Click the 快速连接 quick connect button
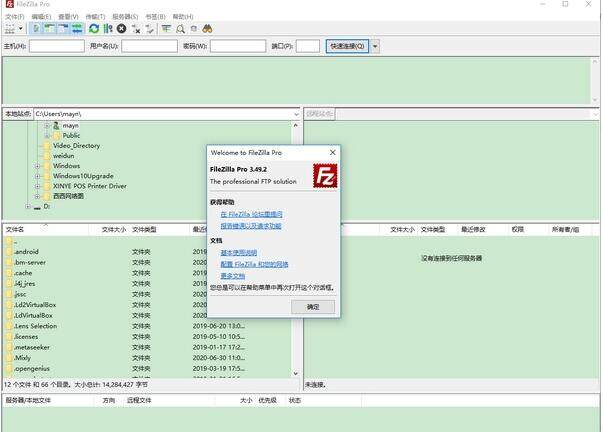Screen dimensions: 603x432 (x=347, y=47)
